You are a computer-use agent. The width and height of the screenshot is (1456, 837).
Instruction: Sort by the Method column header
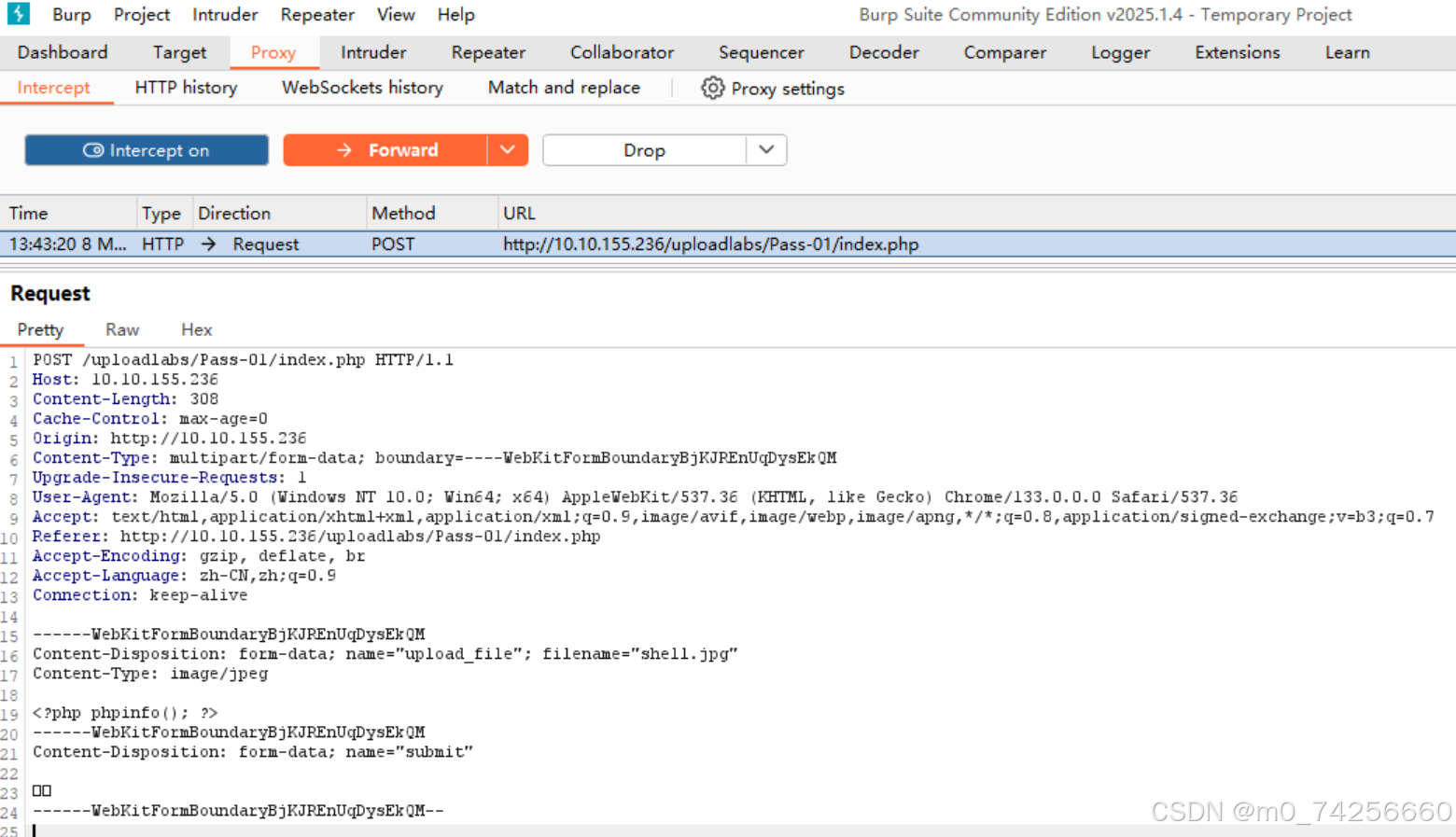point(431,213)
